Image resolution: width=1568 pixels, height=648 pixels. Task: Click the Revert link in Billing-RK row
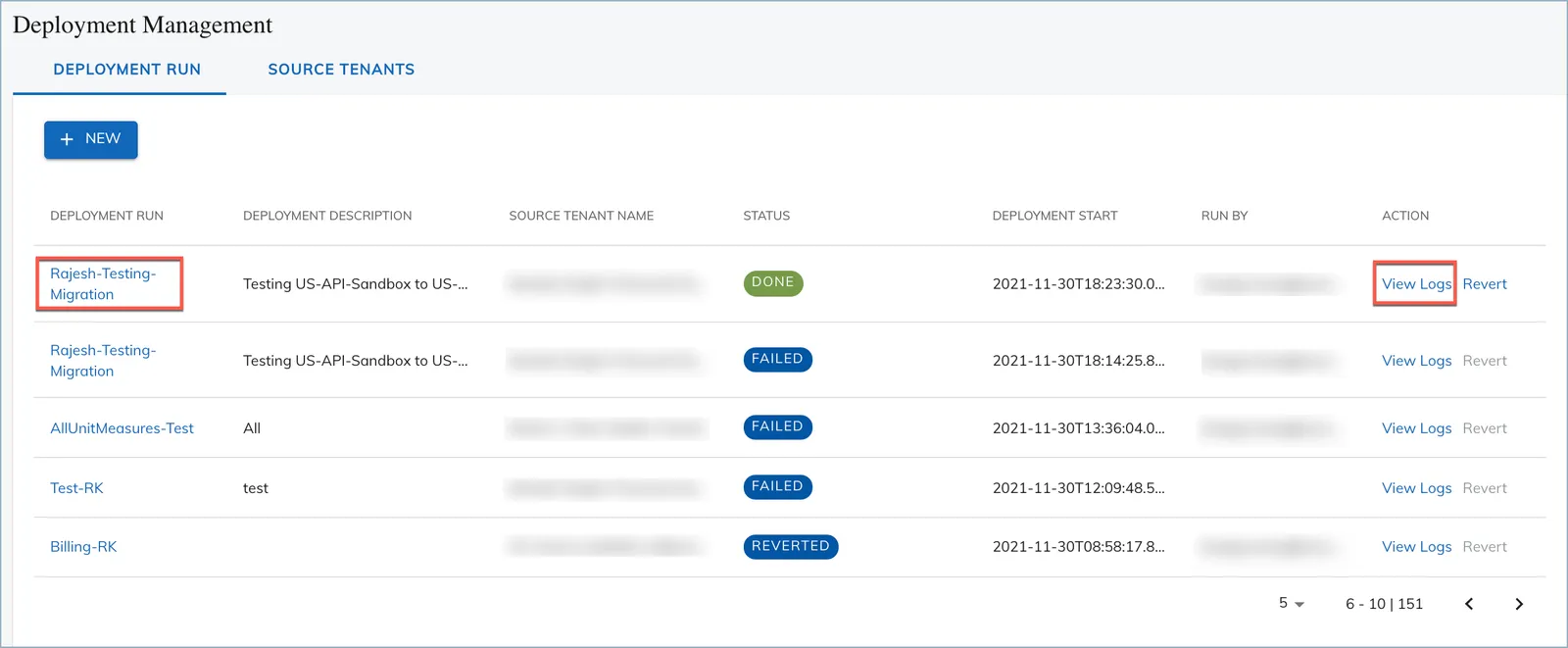coord(1485,547)
